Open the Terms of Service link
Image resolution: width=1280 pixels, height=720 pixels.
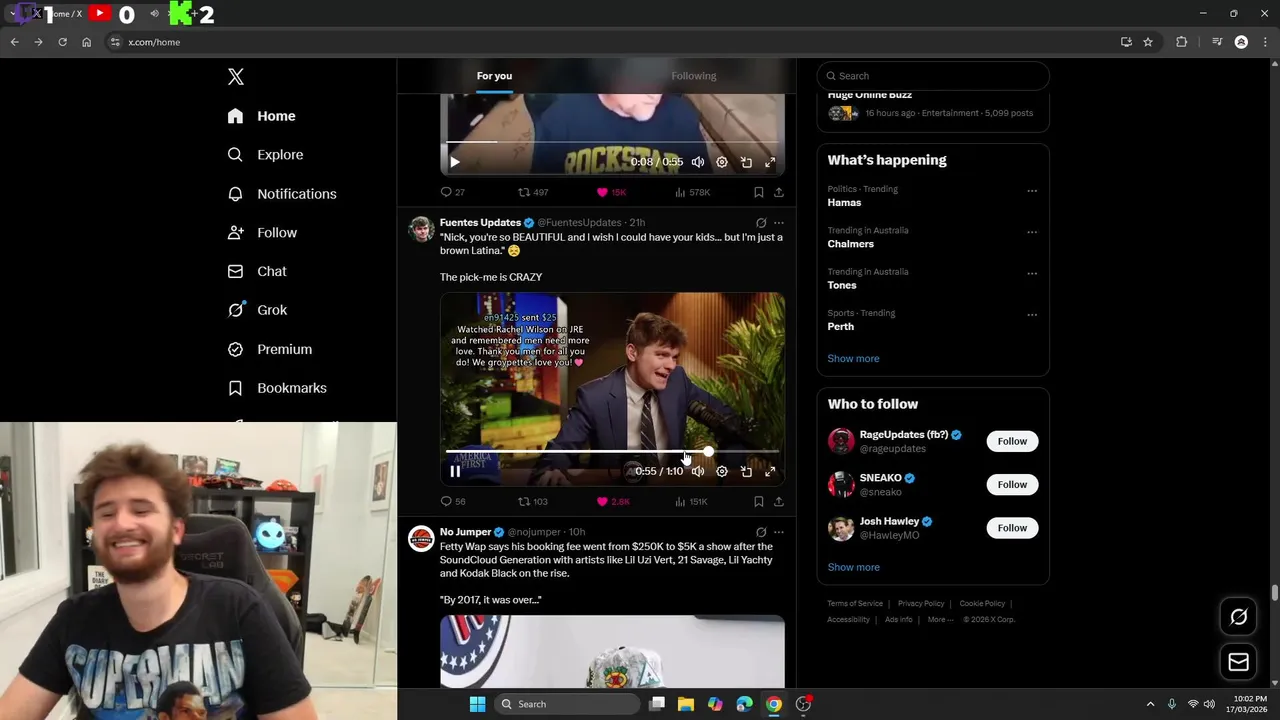(x=855, y=604)
